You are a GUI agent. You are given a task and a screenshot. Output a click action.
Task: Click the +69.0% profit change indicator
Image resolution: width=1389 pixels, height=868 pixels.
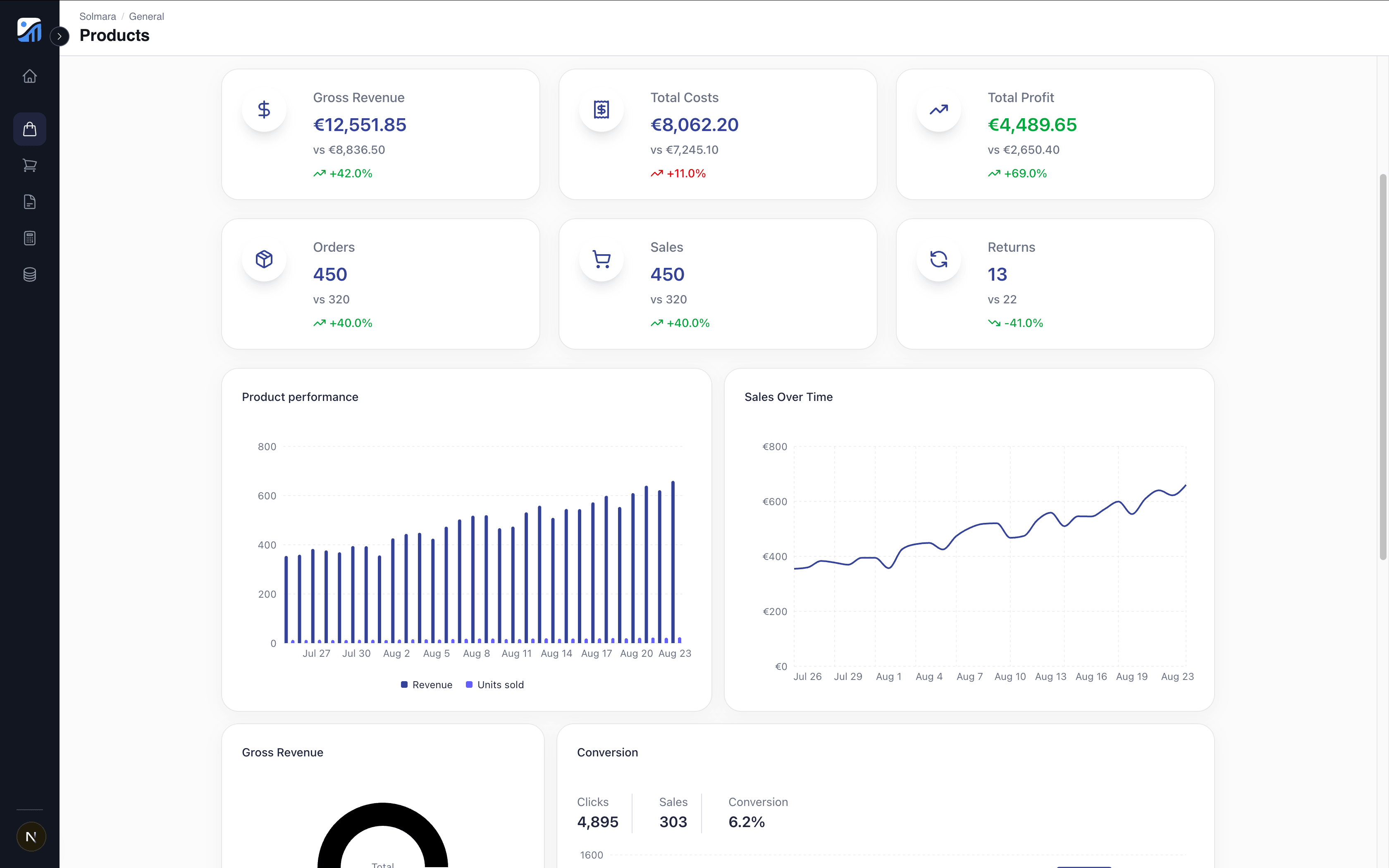click(1017, 173)
